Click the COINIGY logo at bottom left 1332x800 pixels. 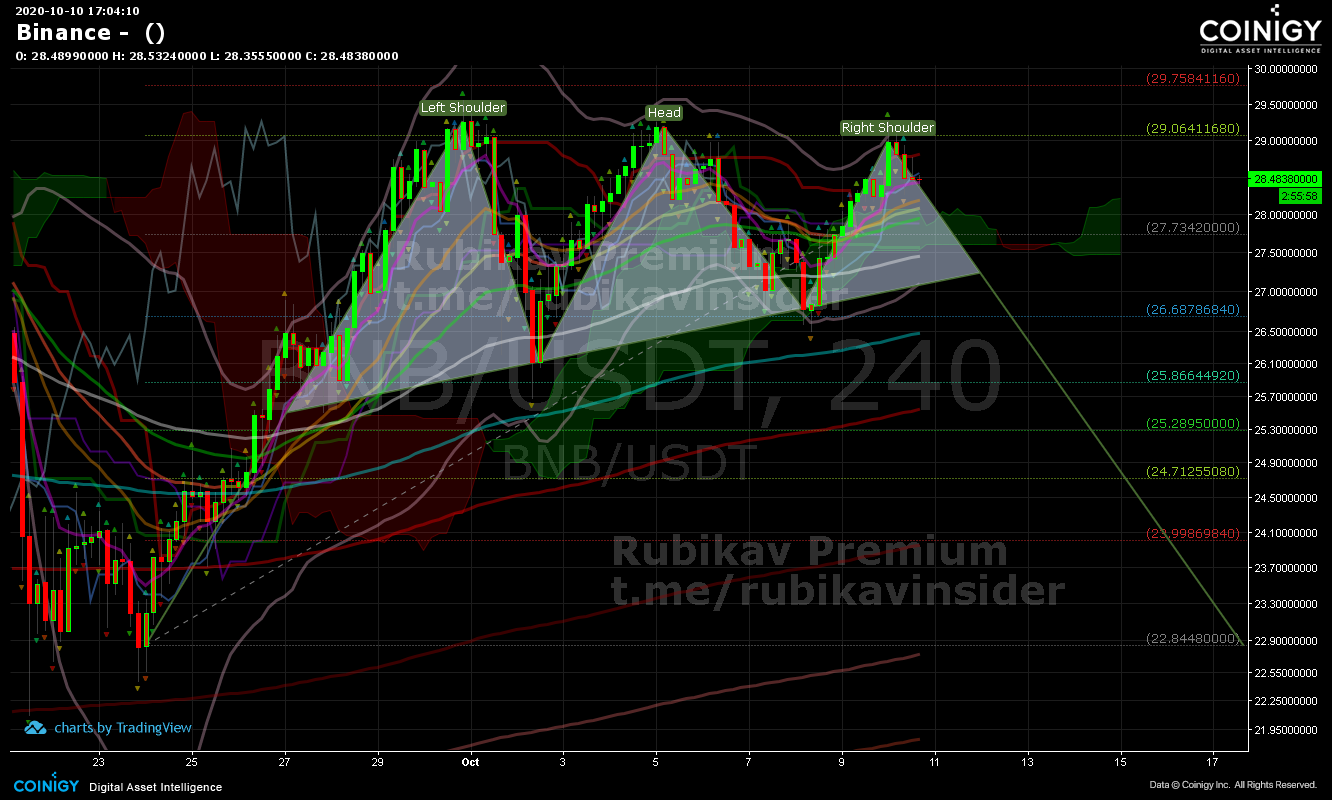coord(44,786)
